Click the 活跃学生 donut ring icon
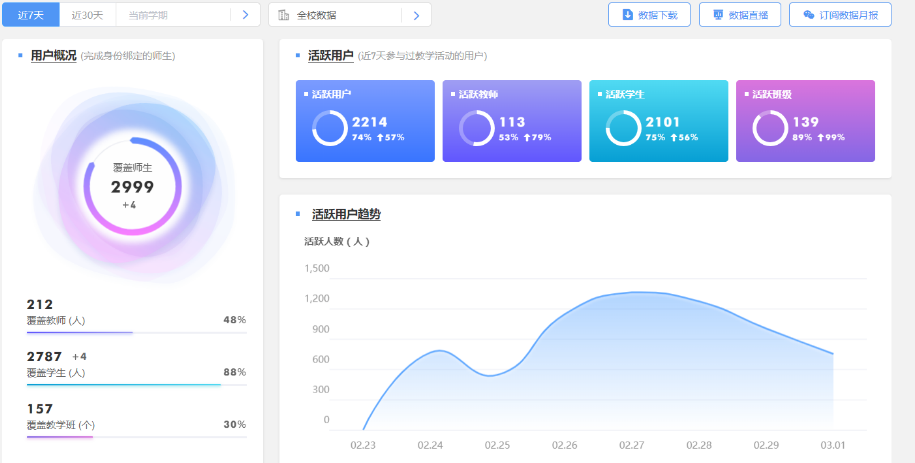The height and width of the screenshot is (463, 915). point(623,128)
